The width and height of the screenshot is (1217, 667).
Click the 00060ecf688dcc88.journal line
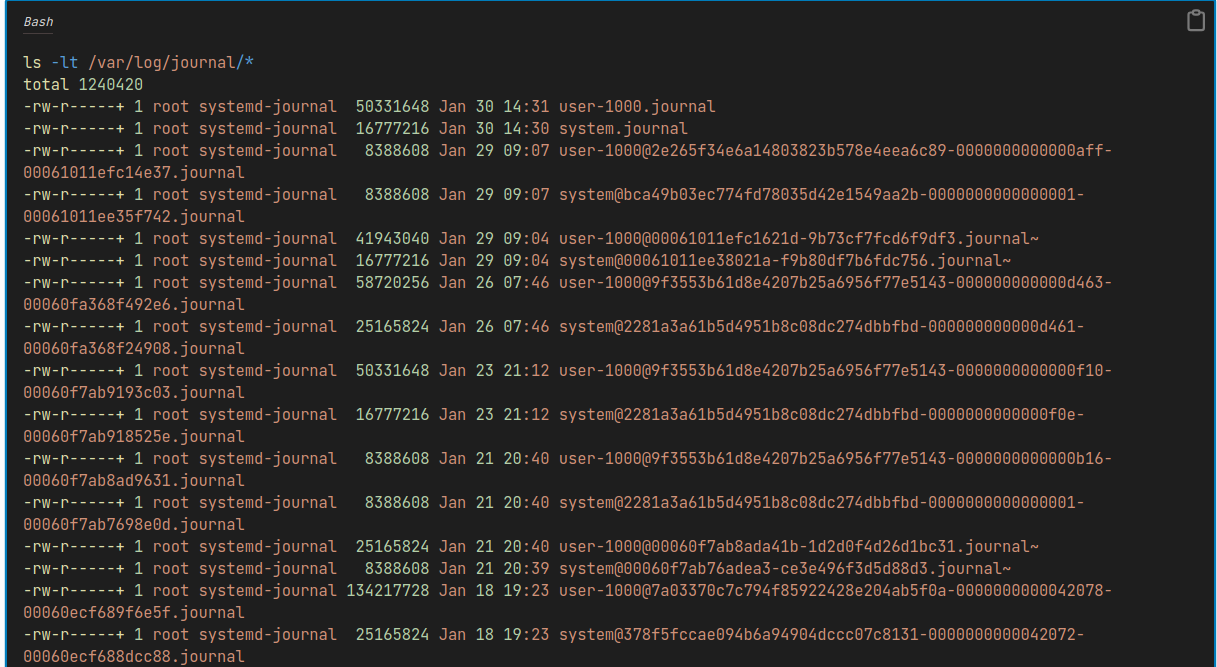coord(134,656)
